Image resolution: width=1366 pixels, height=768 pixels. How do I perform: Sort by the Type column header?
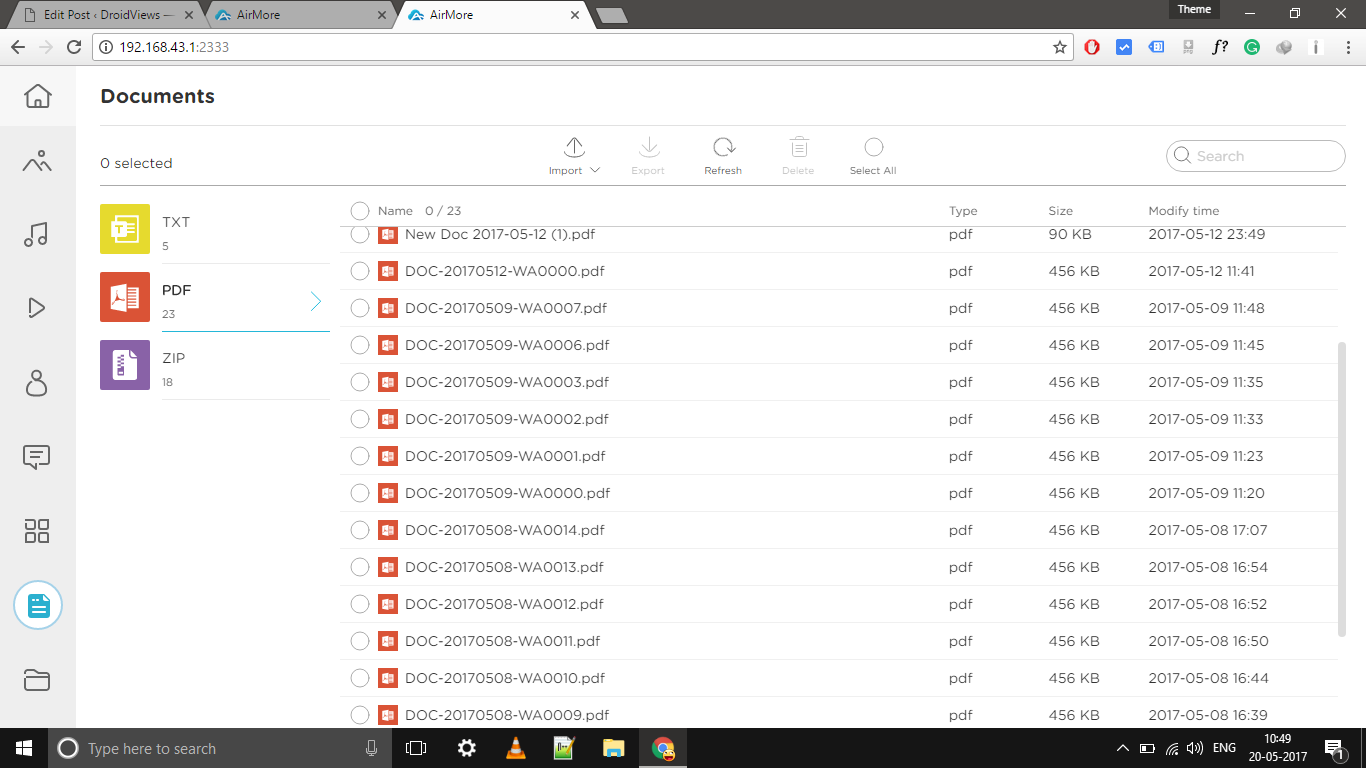click(x=963, y=211)
